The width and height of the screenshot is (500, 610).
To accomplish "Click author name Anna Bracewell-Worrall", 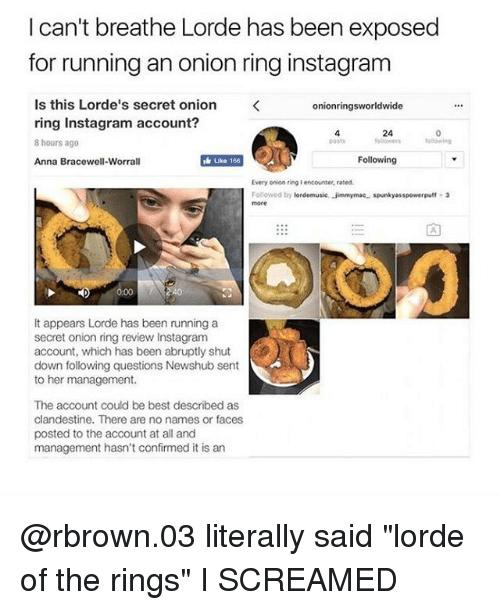I will pyautogui.click(x=87, y=161).
